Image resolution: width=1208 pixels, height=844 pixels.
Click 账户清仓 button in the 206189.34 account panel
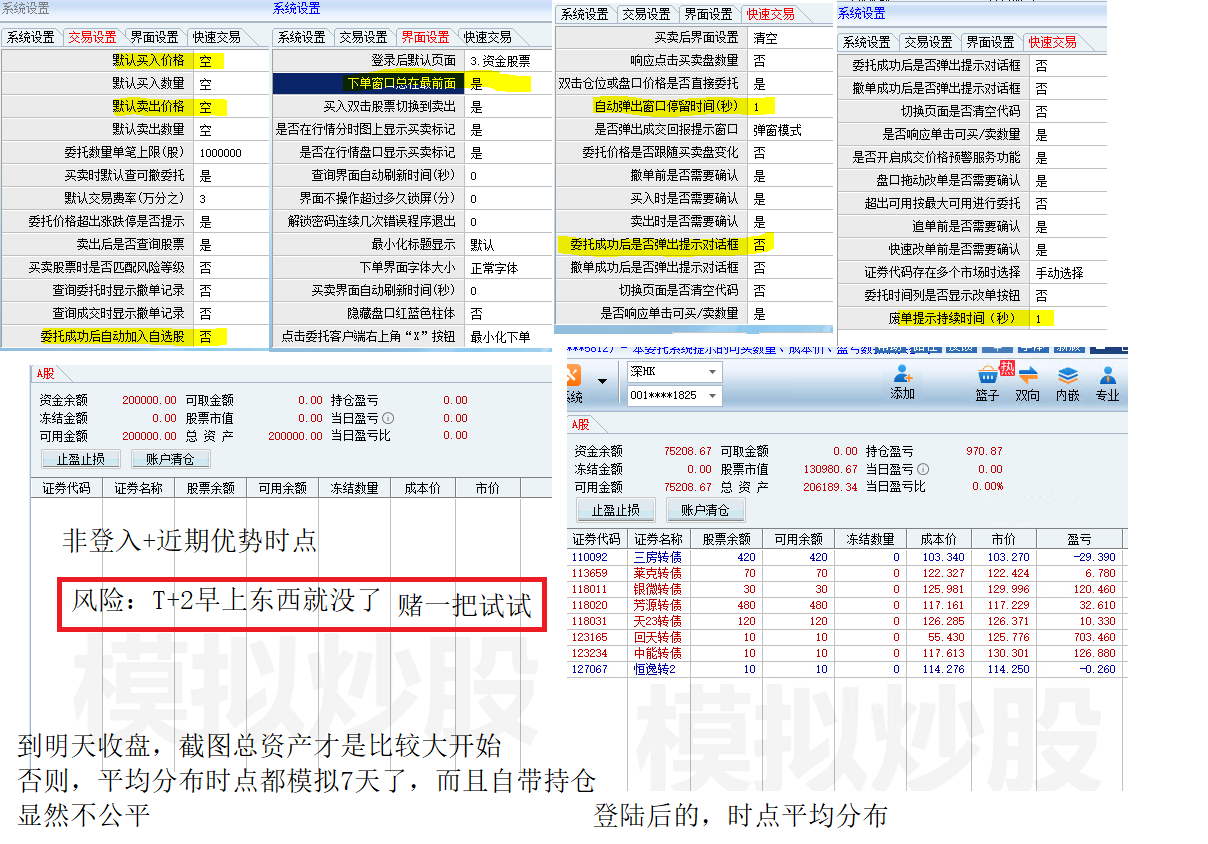[705, 510]
